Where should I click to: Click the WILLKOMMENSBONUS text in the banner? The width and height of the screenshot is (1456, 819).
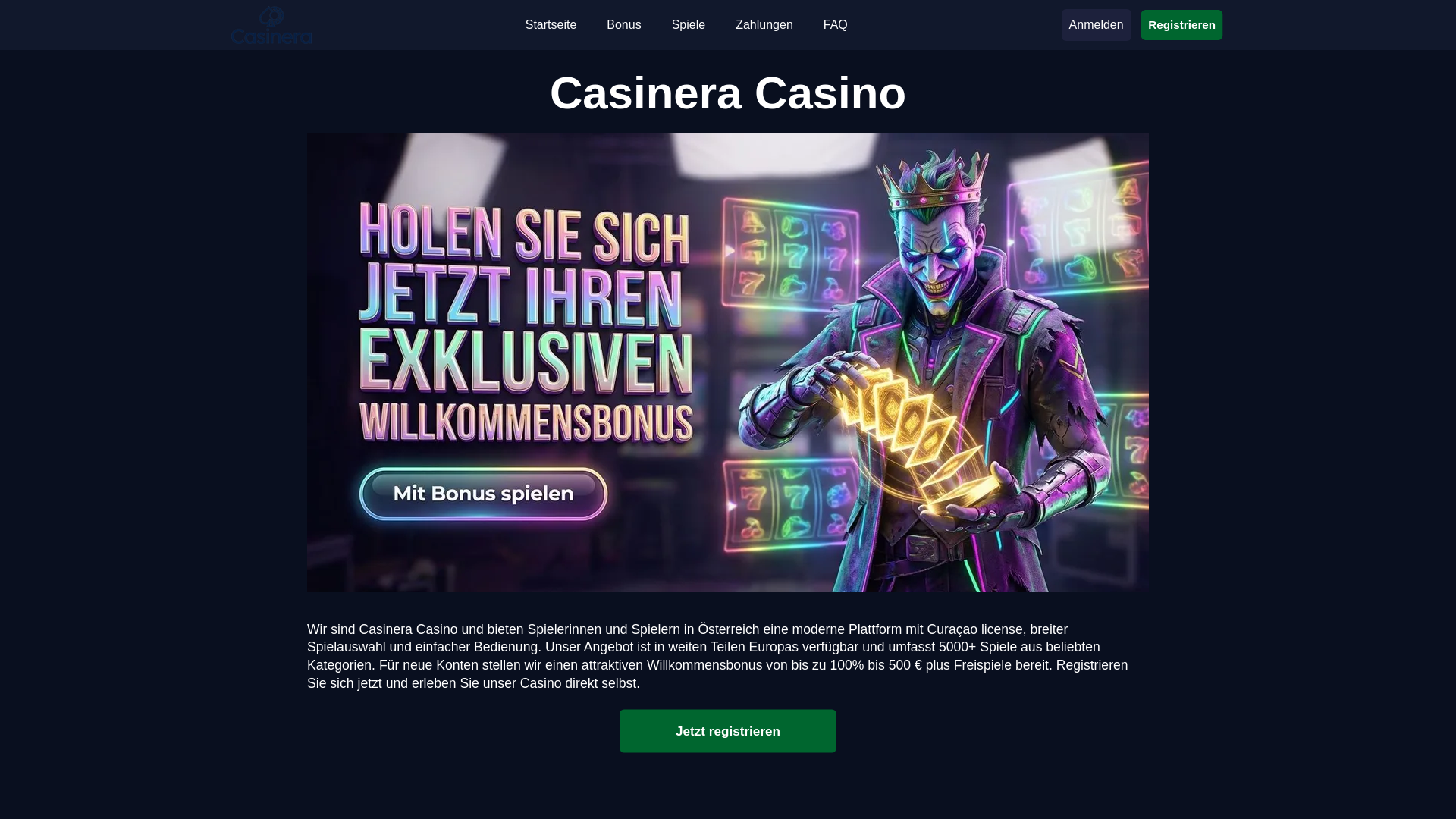pos(526,422)
